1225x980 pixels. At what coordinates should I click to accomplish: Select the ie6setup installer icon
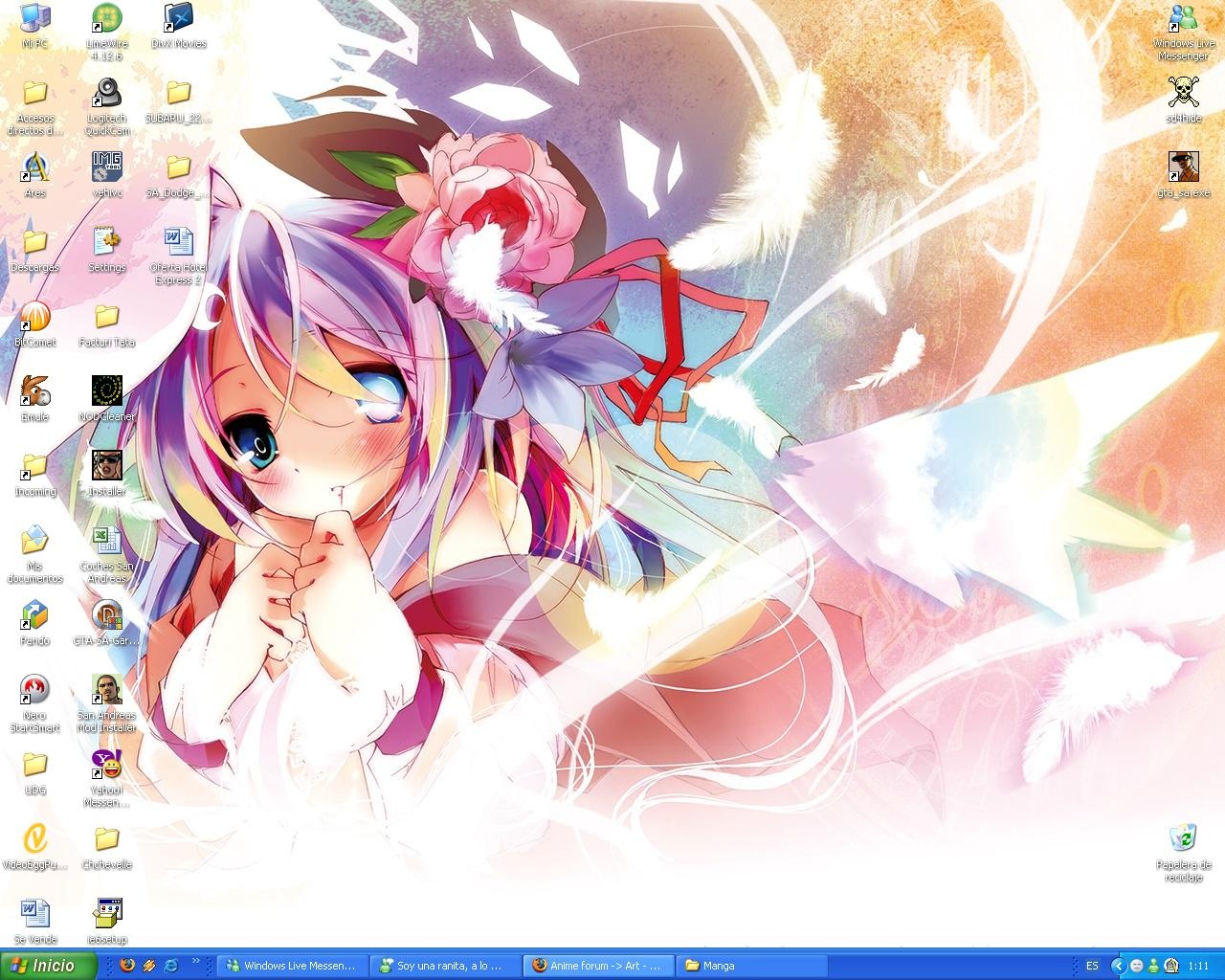106,923
